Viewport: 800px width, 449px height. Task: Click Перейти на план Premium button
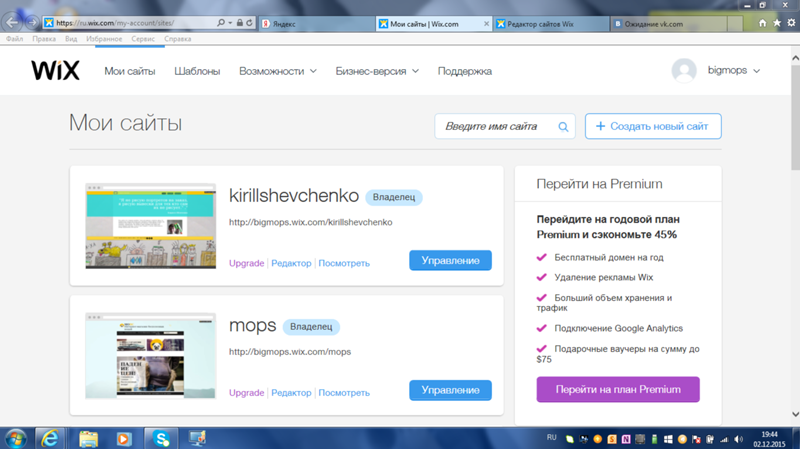pyautogui.click(x=618, y=389)
